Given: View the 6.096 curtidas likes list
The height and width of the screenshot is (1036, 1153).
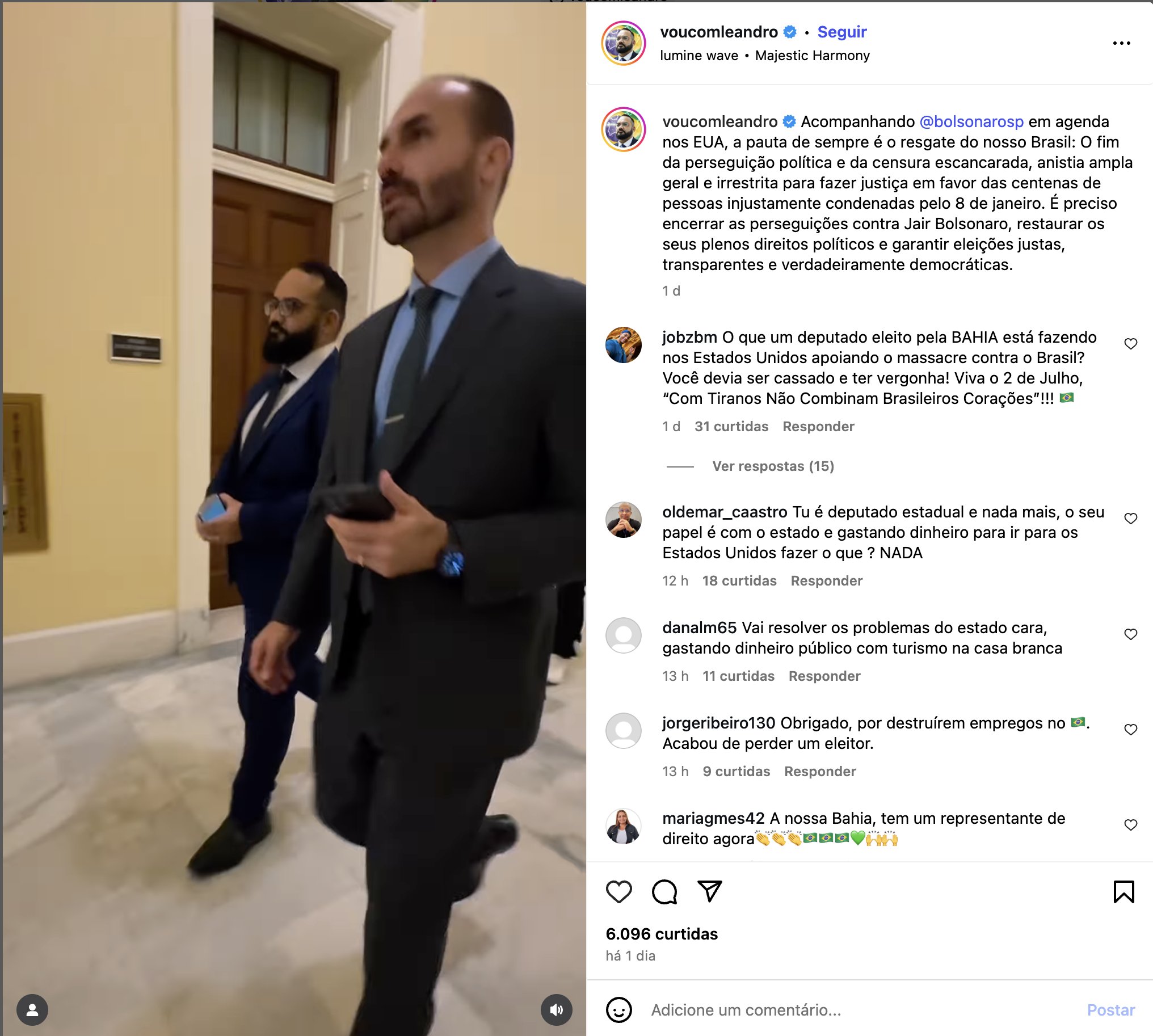Looking at the screenshot, I should pyautogui.click(x=661, y=934).
